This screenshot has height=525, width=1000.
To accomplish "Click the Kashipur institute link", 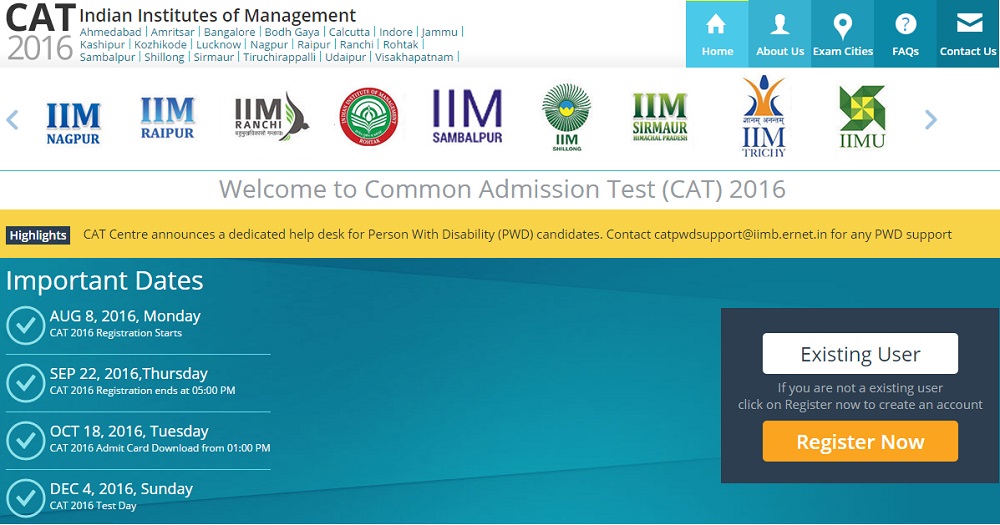I will pyautogui.click(x=102, y=45).
